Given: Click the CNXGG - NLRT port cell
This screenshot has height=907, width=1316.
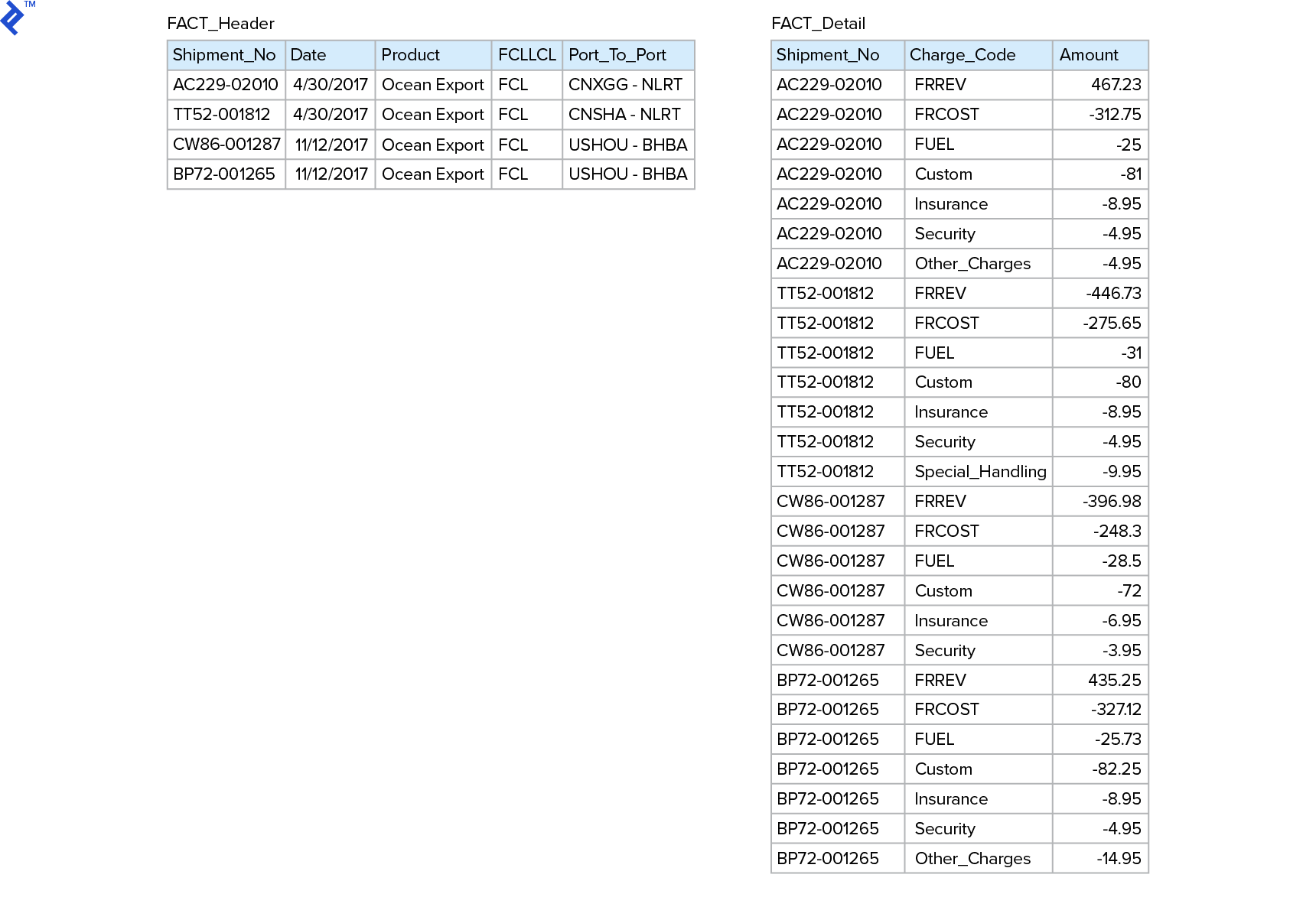Looking at the screenshot, I should [627, 85].
